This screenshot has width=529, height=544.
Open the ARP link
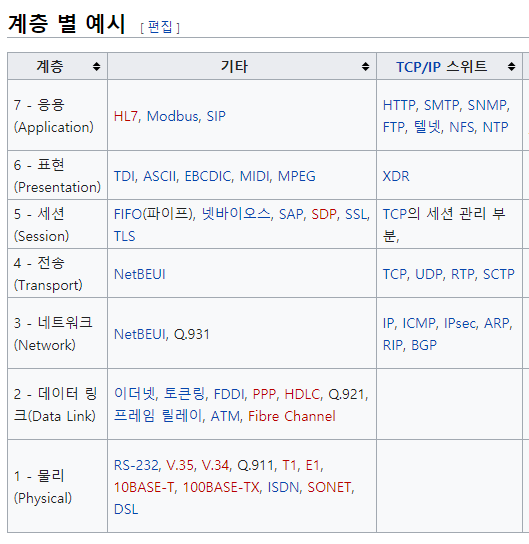point(497,323)
